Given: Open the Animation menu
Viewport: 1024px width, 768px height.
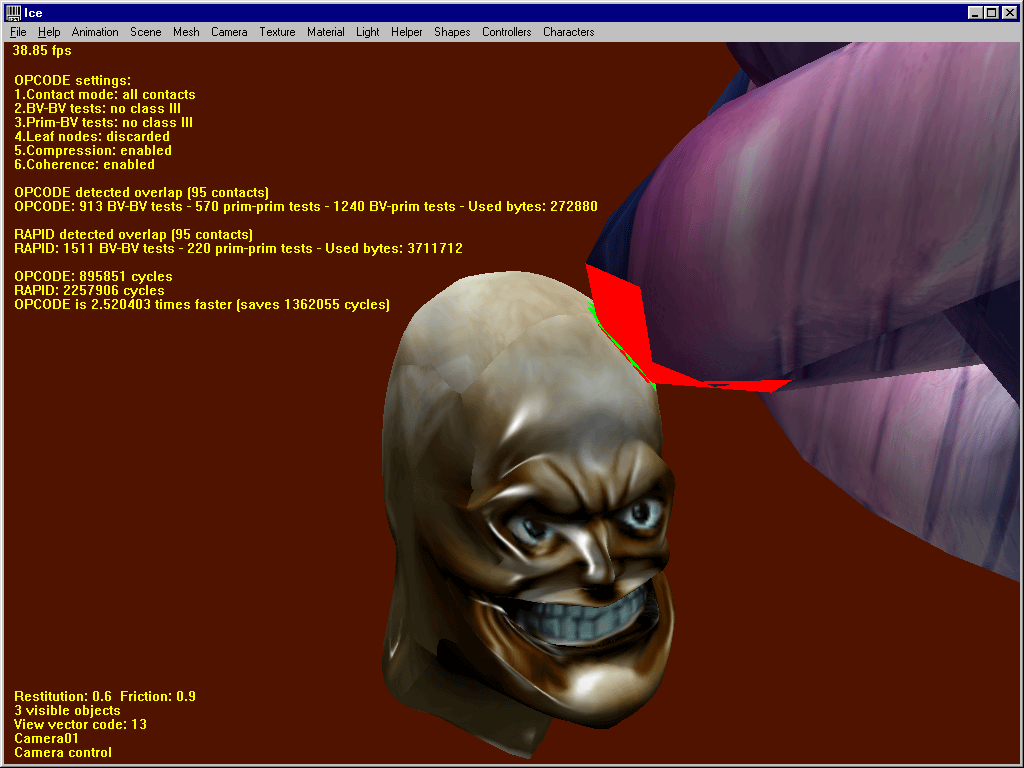Looking at the screenshot, I should (95, 32).
